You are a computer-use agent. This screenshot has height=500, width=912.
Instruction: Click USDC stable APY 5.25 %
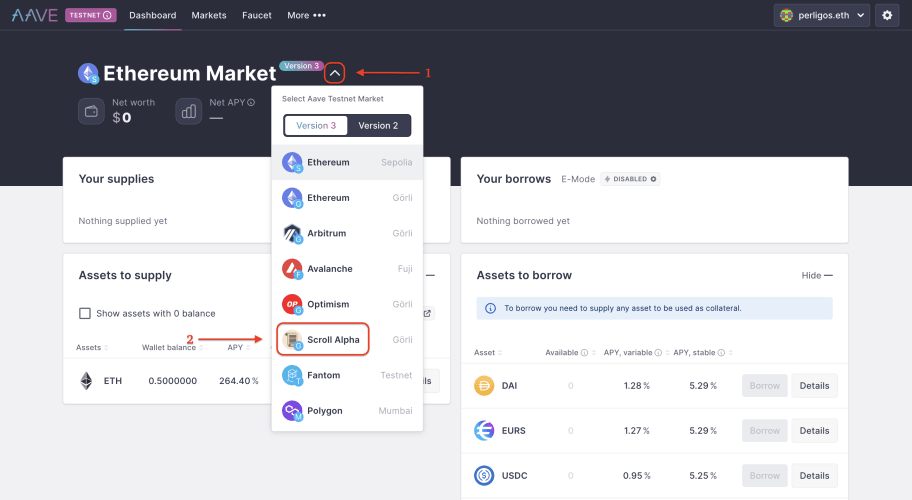(x=703, y=476)
